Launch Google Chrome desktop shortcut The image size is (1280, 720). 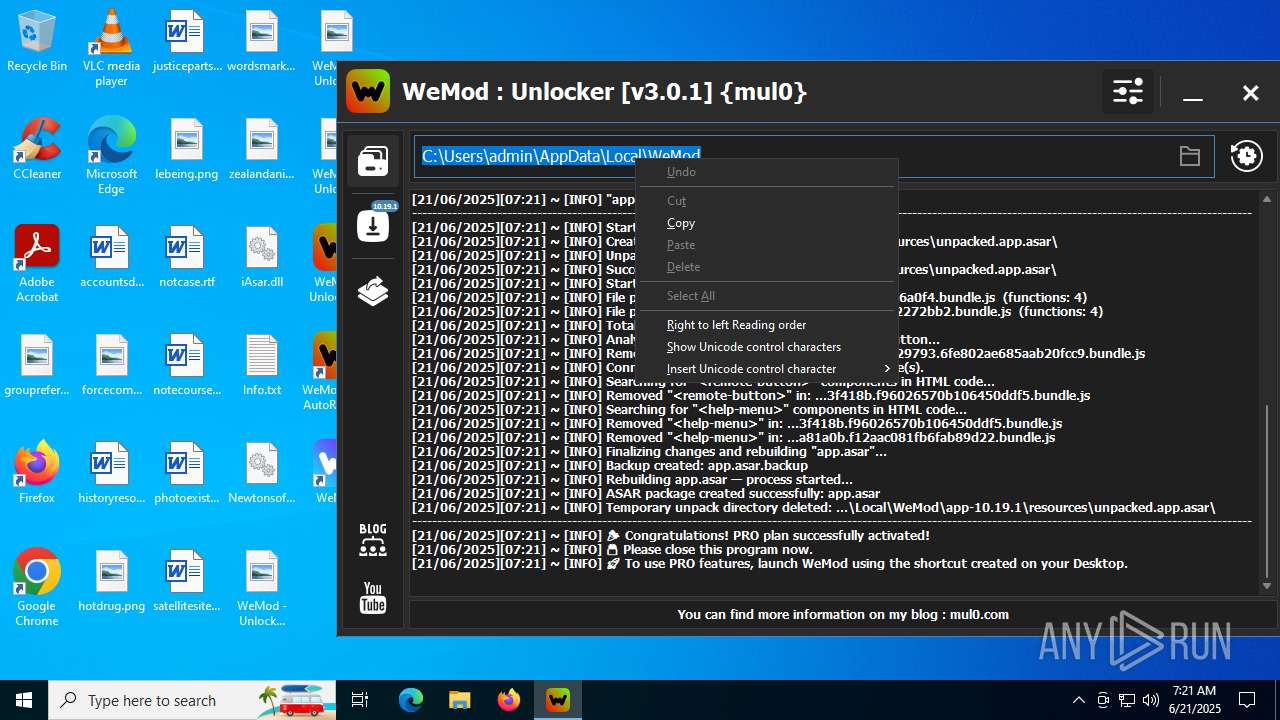pyautogui.click(x=37, y=587)
